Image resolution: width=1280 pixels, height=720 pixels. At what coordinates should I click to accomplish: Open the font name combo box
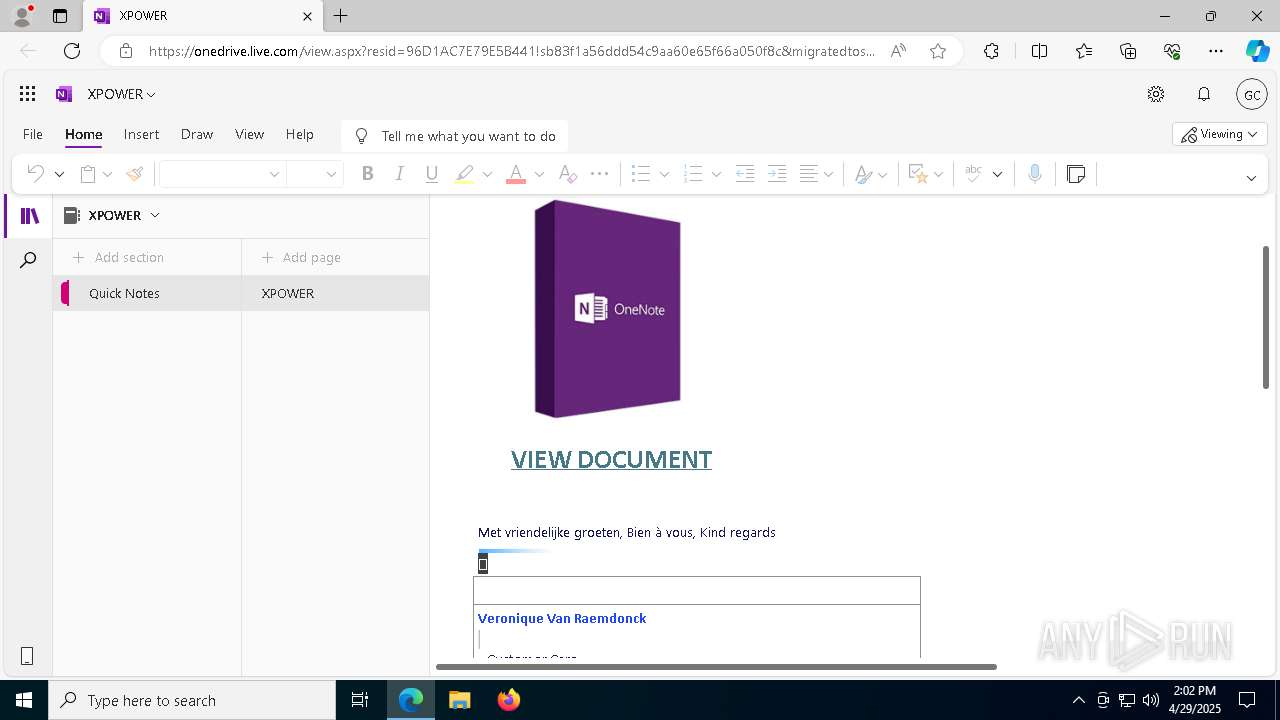pos(222,173)
